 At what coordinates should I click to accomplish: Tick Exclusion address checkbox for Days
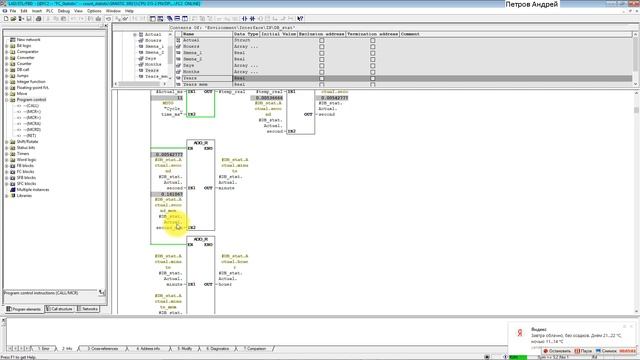(322, 66)
